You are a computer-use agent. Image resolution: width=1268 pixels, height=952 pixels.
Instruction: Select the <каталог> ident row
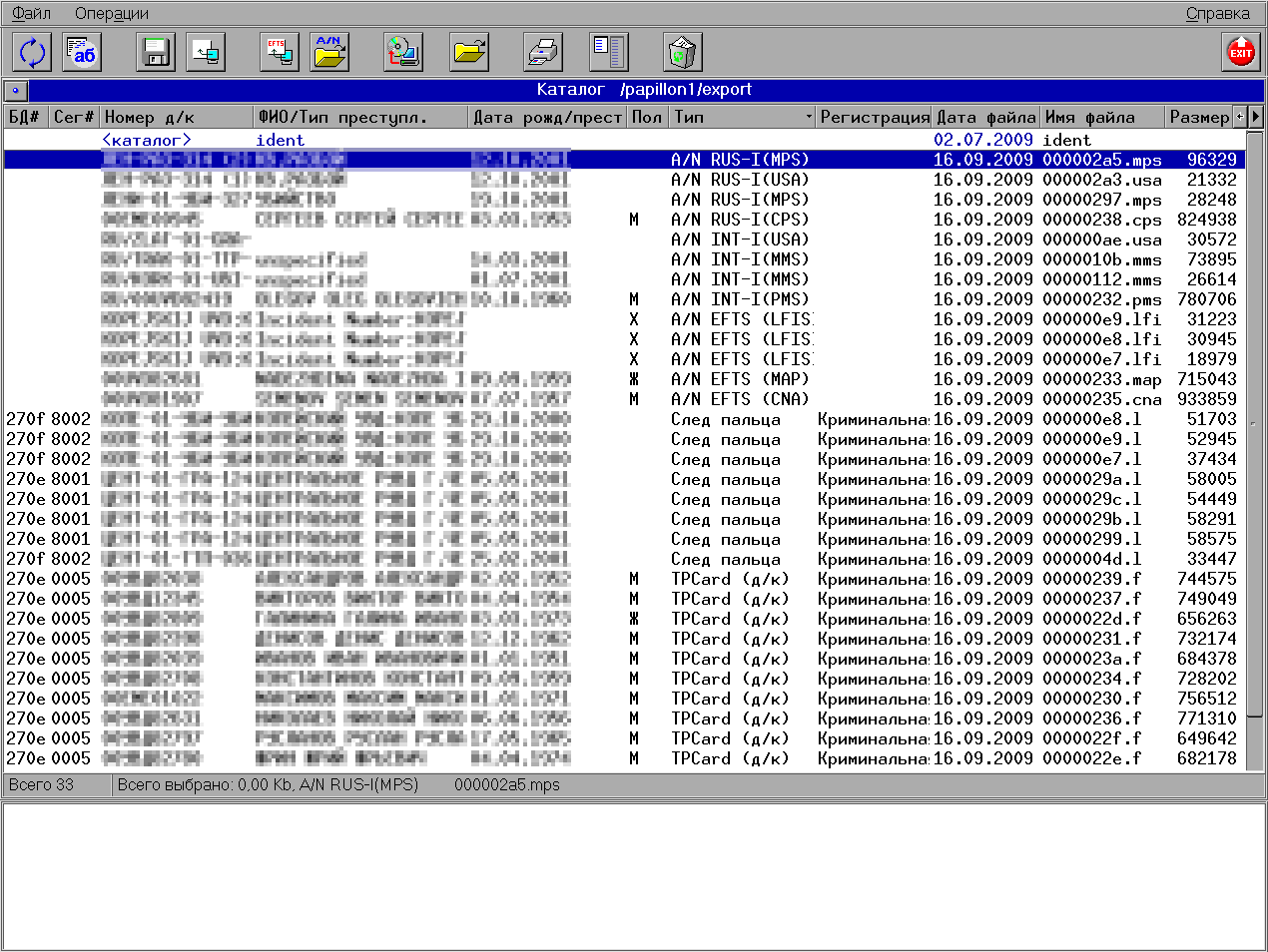(625, 140)
